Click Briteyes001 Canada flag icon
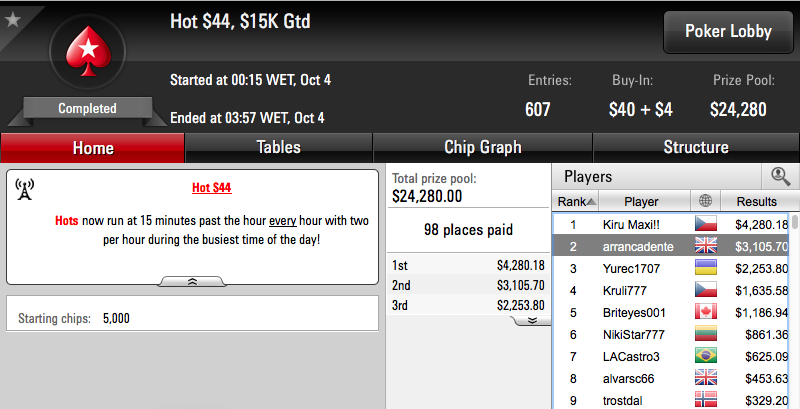 pyautogui.click(x=706, y=312)
